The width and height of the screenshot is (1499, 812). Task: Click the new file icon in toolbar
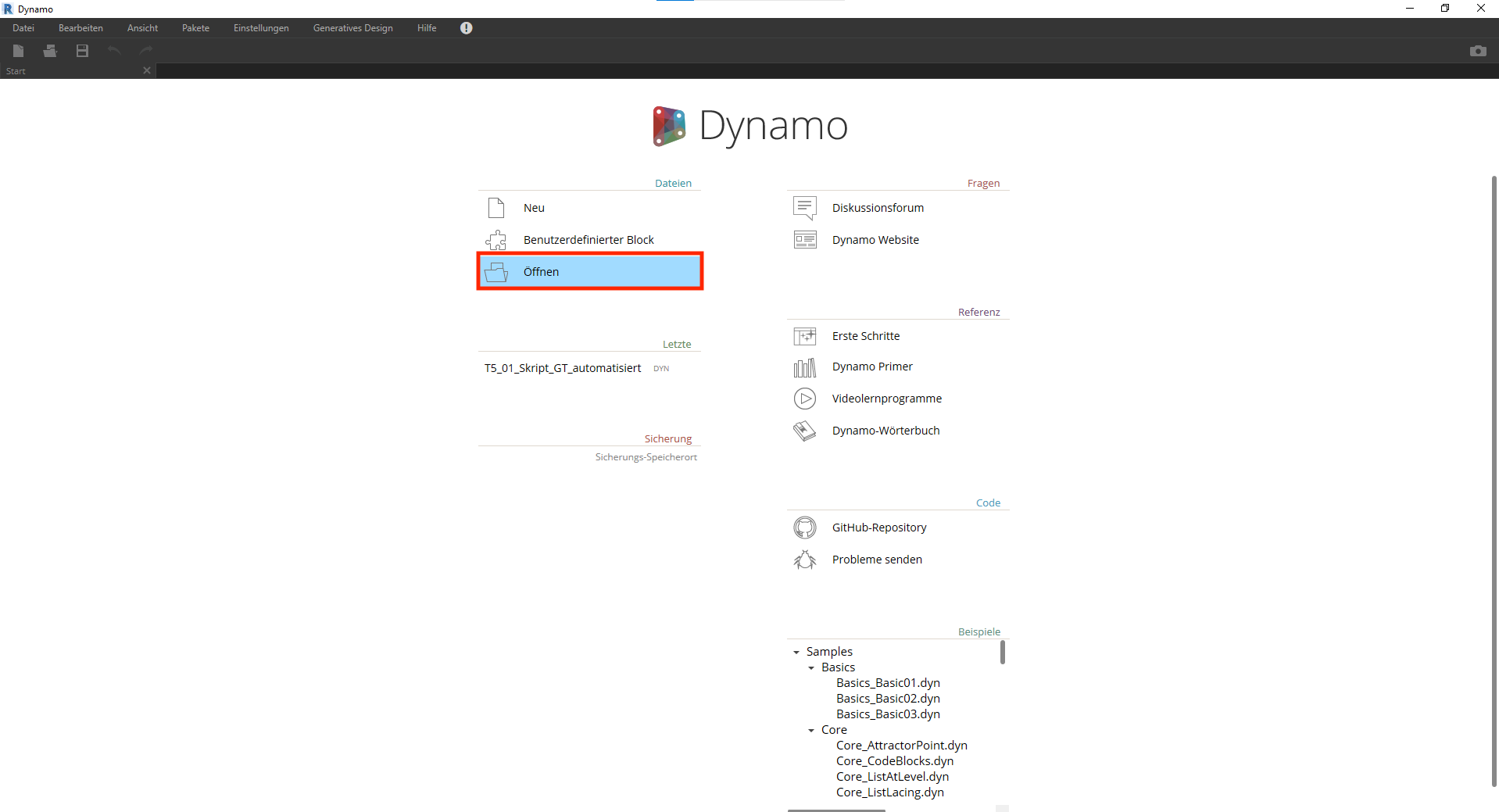point(19,51)
